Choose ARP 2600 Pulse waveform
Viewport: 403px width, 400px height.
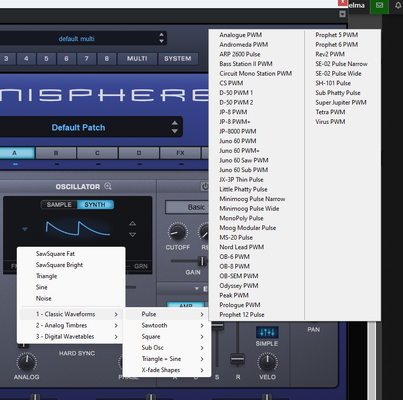(x=240, y=54)
